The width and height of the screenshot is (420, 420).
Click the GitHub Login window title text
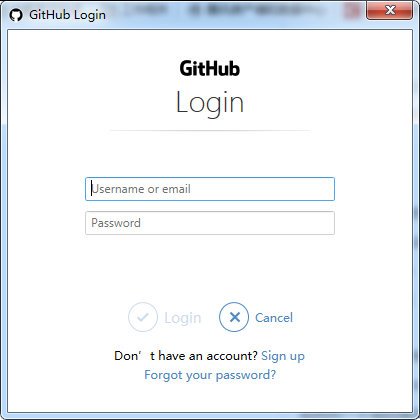[67, 15]
